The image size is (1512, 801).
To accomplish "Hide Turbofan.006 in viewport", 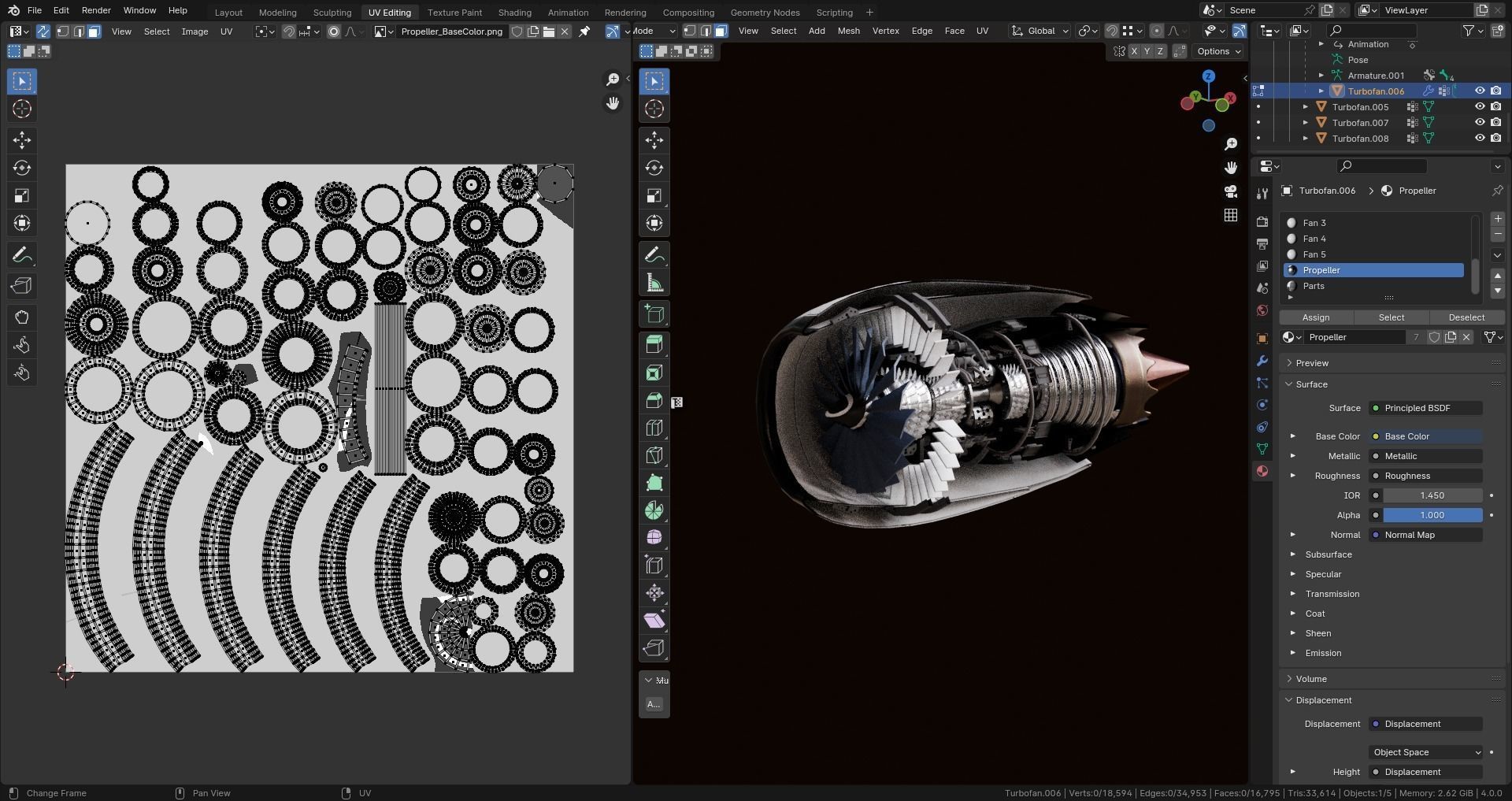I will 1480,91.
